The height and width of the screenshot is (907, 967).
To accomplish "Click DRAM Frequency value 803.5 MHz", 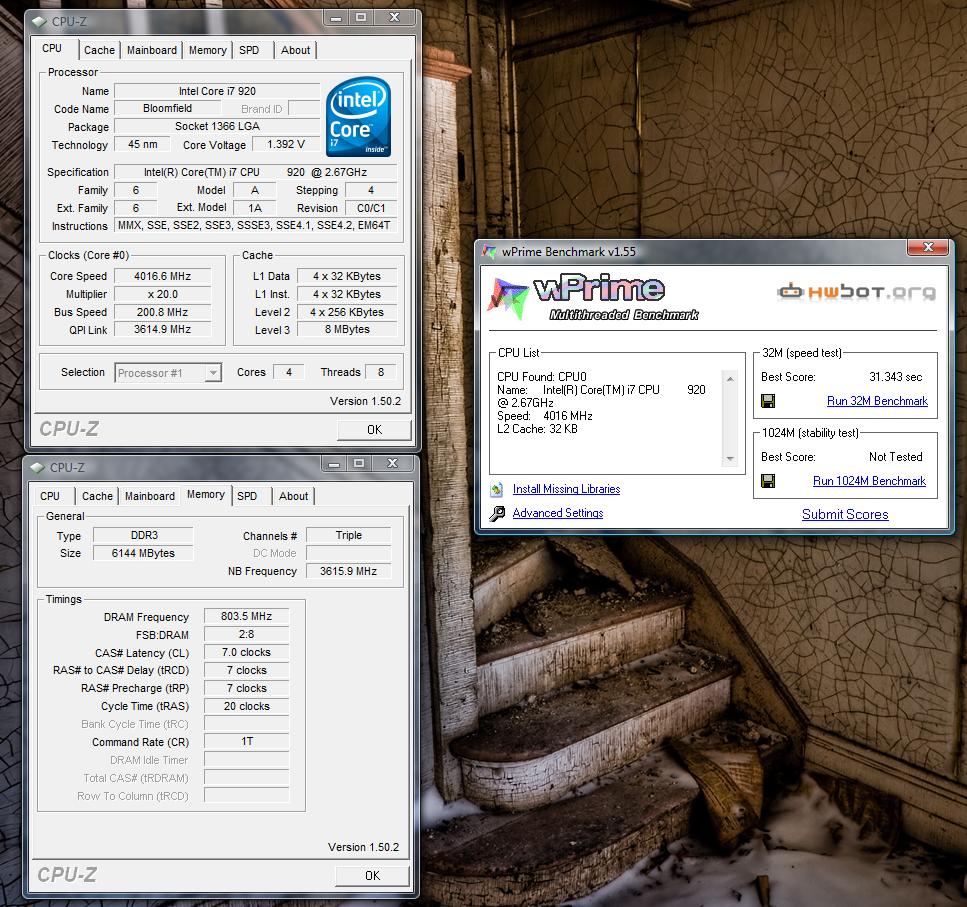I will pos(247,616).
